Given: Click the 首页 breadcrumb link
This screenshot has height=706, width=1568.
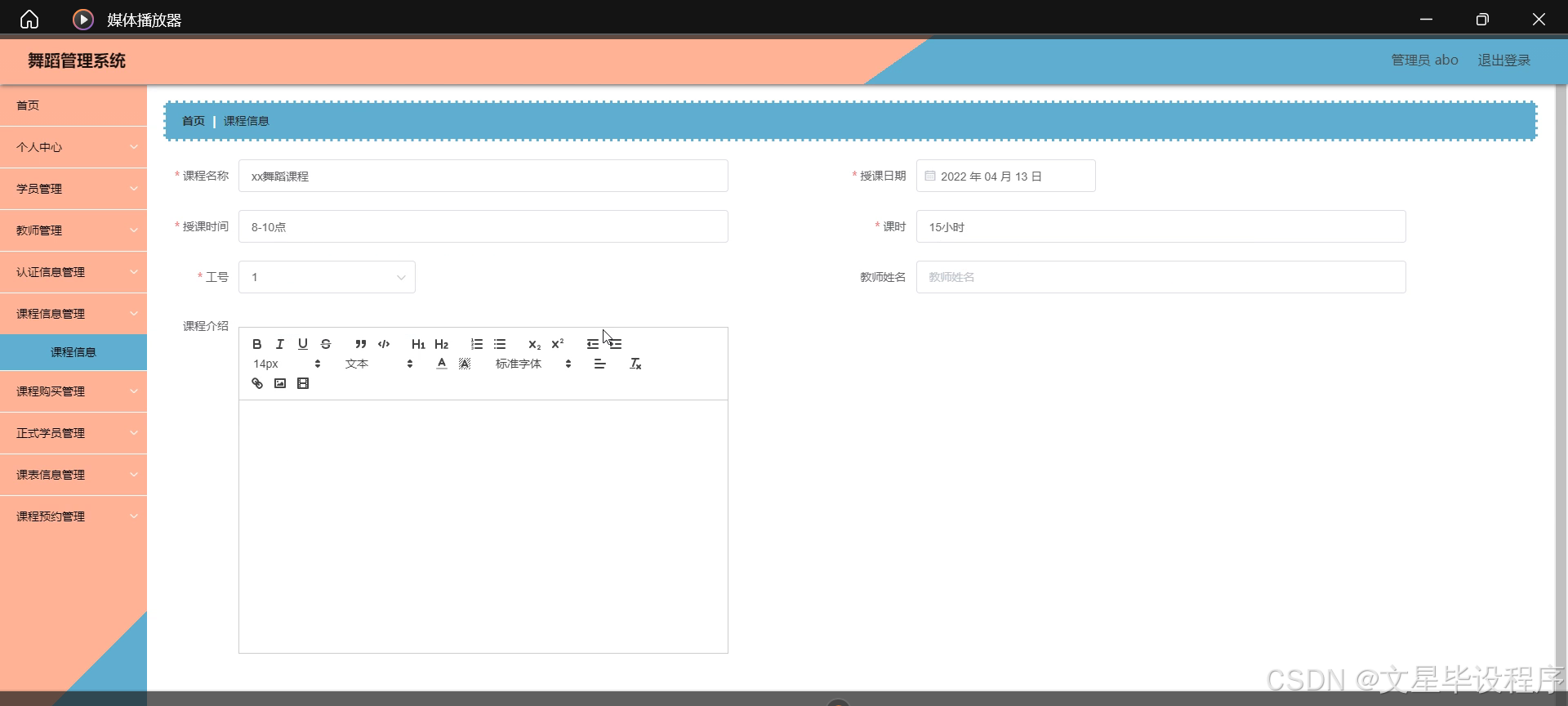Looking at the screenshot, I should [x=194, y=121].
